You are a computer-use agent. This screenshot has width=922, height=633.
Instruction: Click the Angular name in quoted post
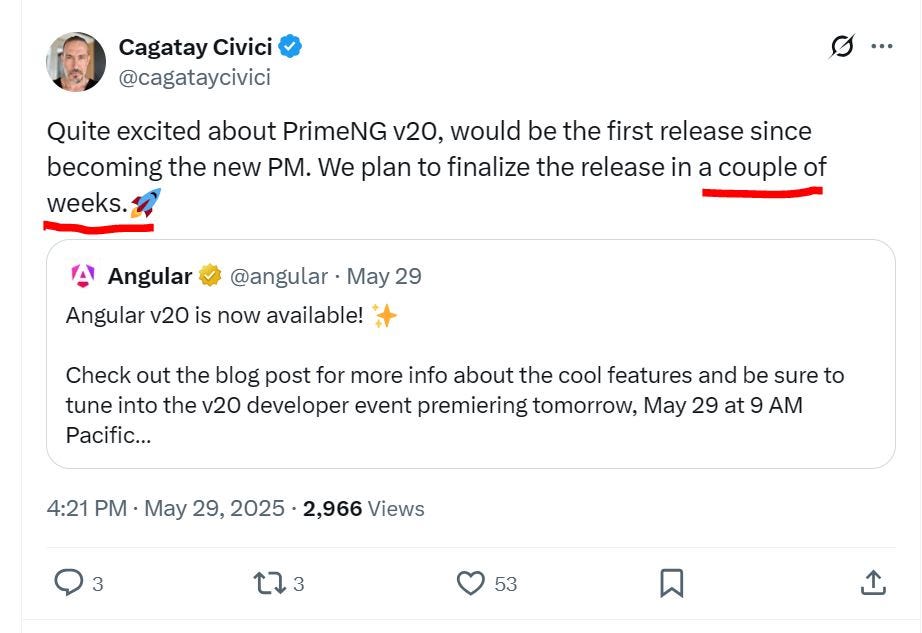point(150,276)
